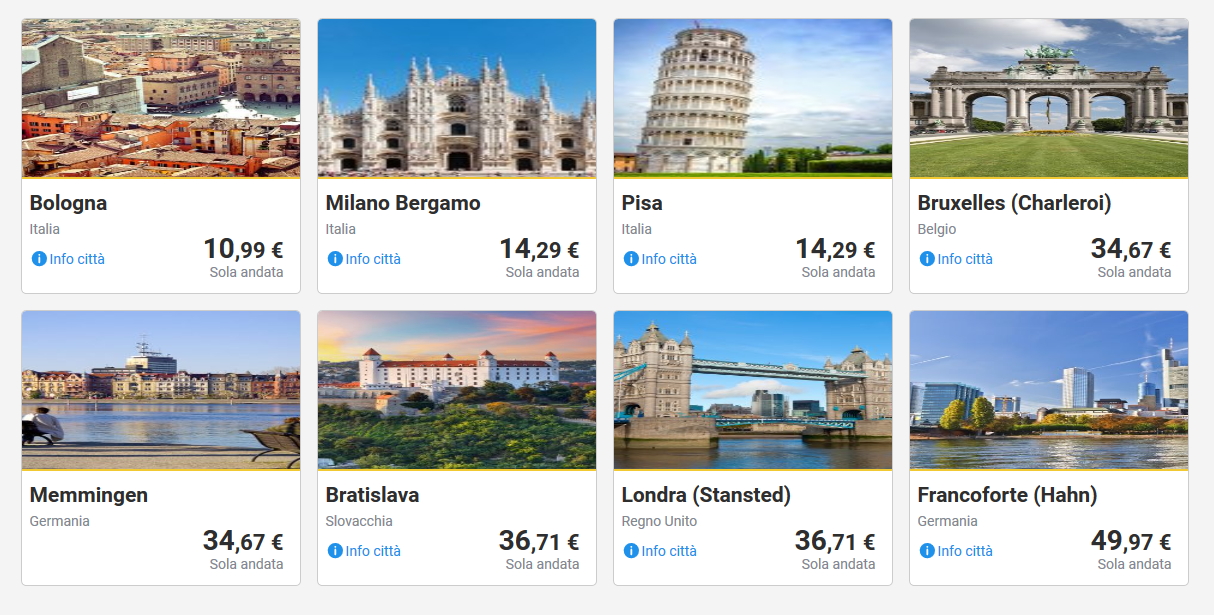Open the Milano Bergamo cathedral photo
The width and height of the screenshot is (1214, 615).
457,98
